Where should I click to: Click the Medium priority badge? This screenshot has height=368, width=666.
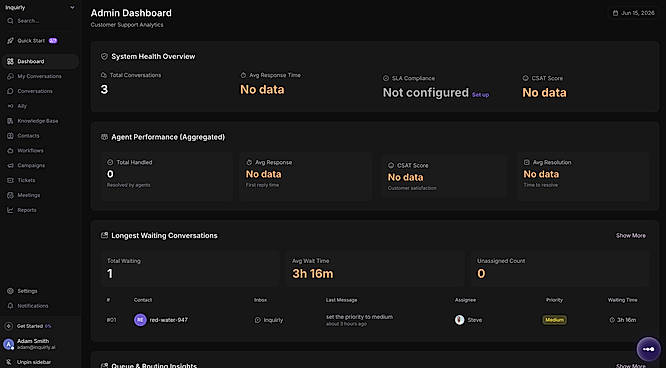pyautogui.click(x=554, y=320)
